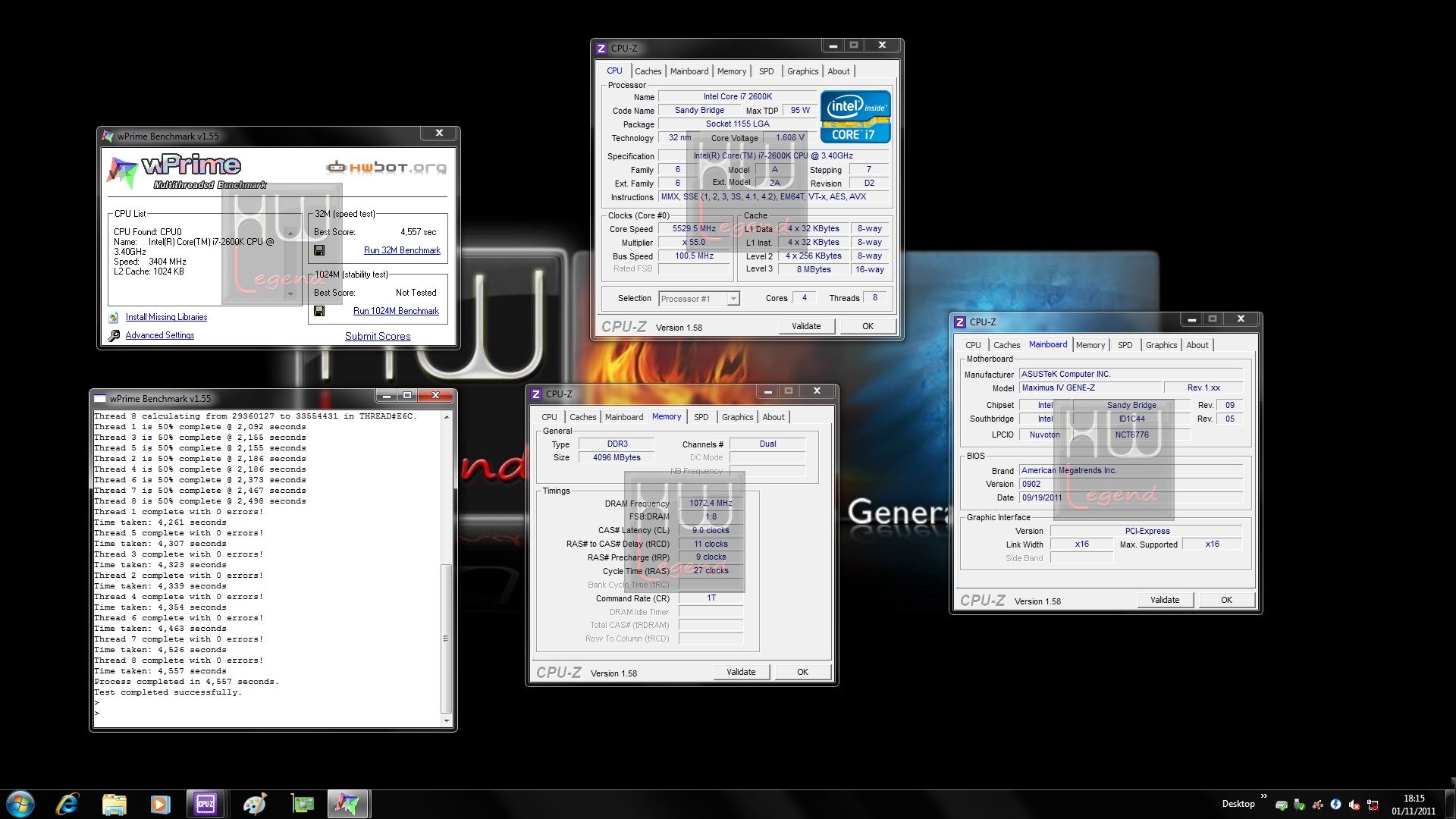
Task: Open the Advanced Settings link
Action: tap(160, 335)
